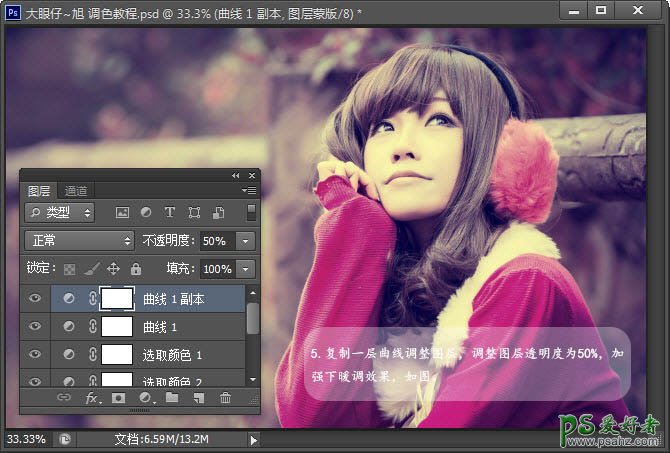The image size is (670, 453).
Task: Click the shape layer filter icon
Action: pos(194,213)
